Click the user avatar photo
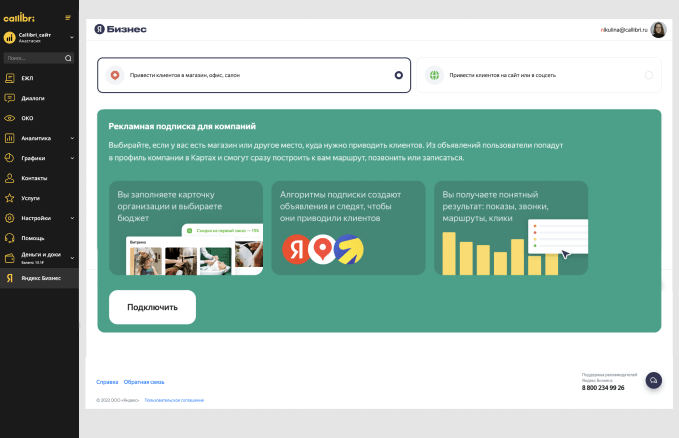Viewport: 679px width, 438px height. [658, 30]
